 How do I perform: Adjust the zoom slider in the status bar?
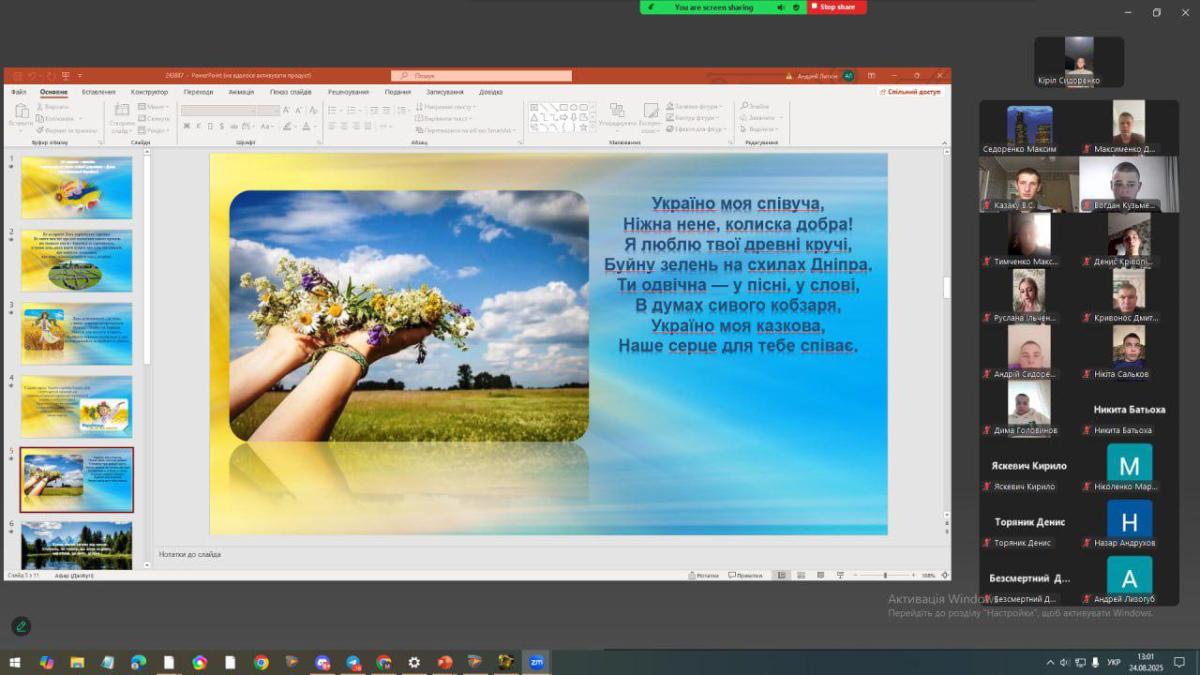click(884, 576)
